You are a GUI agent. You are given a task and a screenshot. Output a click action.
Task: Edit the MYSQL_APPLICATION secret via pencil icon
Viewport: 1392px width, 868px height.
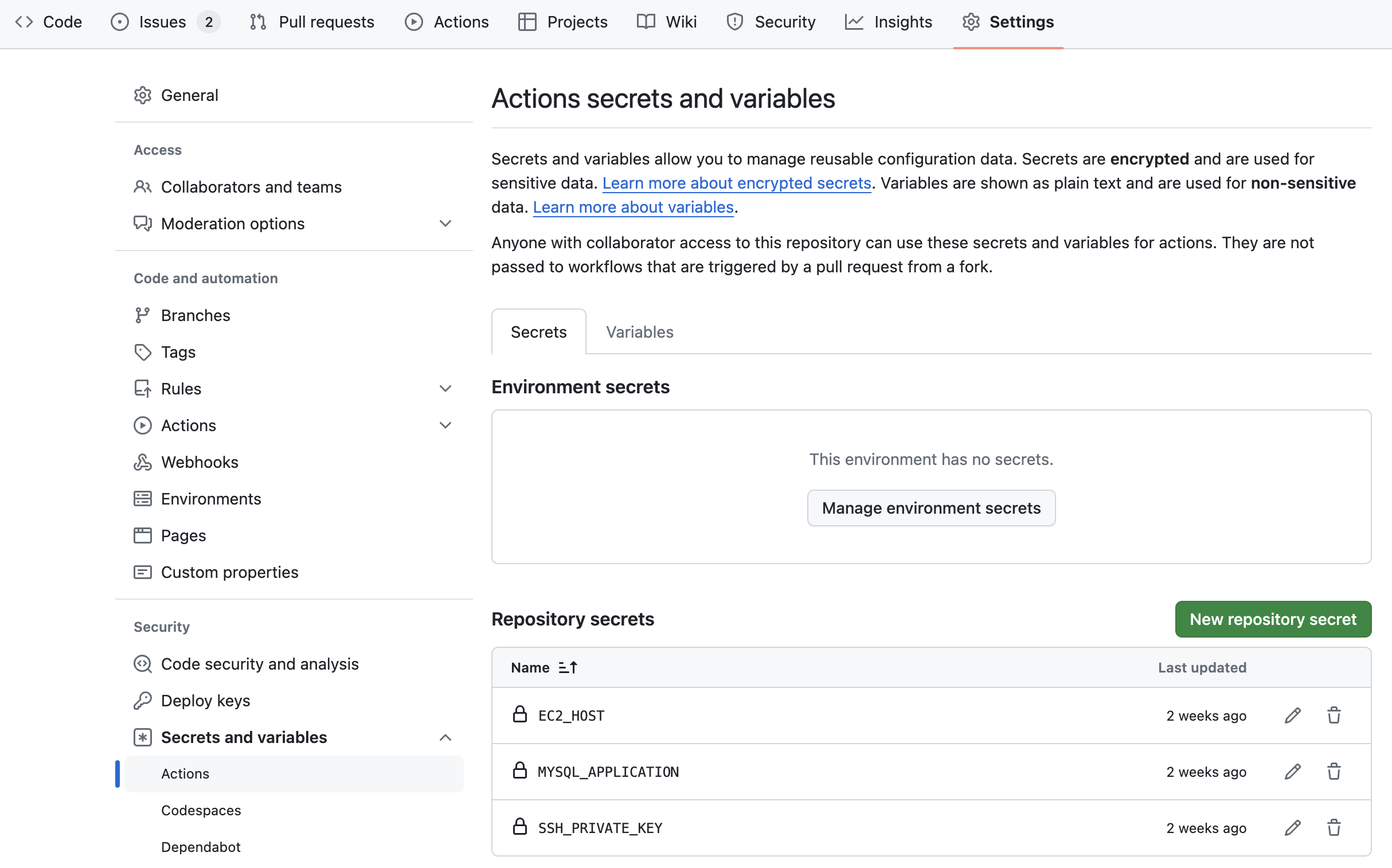tap(1292, 772)
